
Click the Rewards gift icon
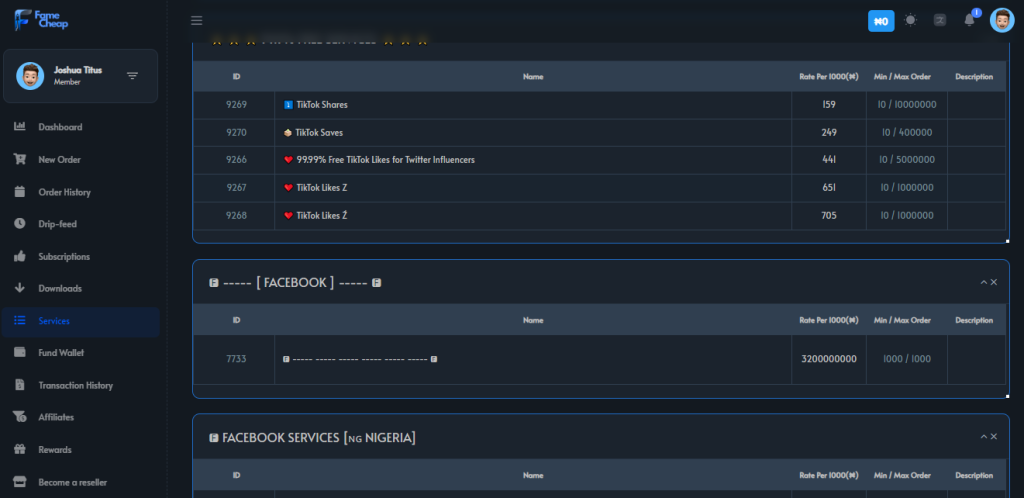20,450
